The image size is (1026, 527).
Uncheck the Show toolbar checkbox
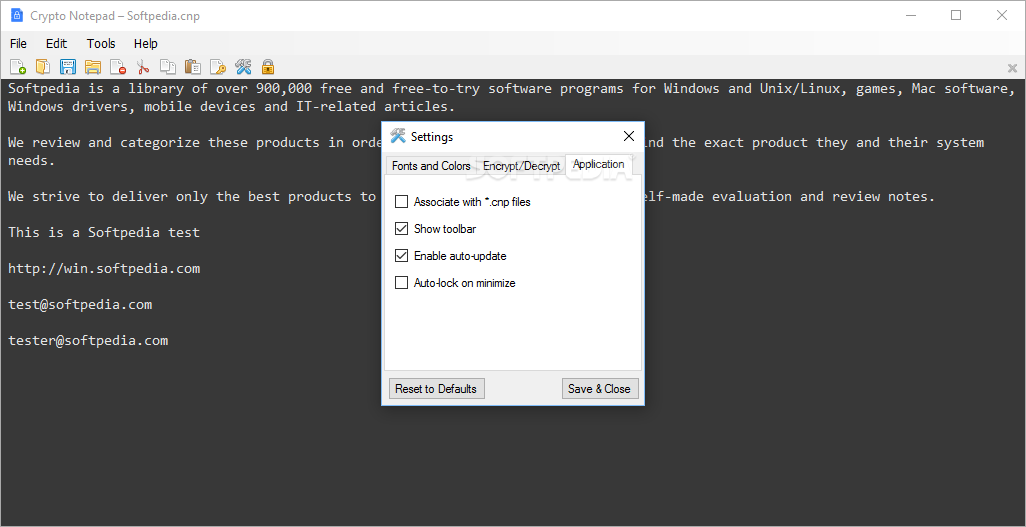tap(401, 228)
